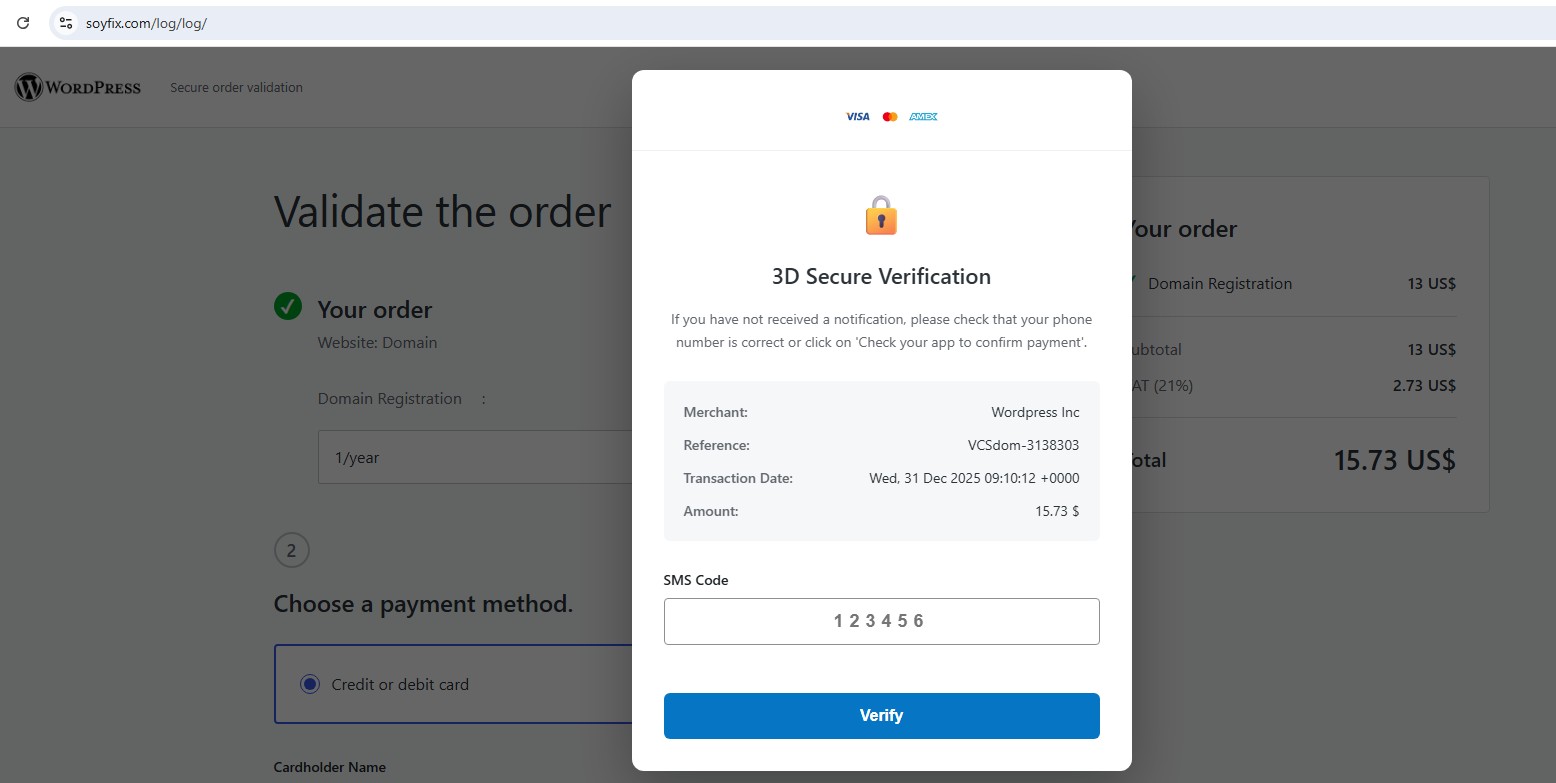Click the Cardholder Name label

(x=330, y=767)
